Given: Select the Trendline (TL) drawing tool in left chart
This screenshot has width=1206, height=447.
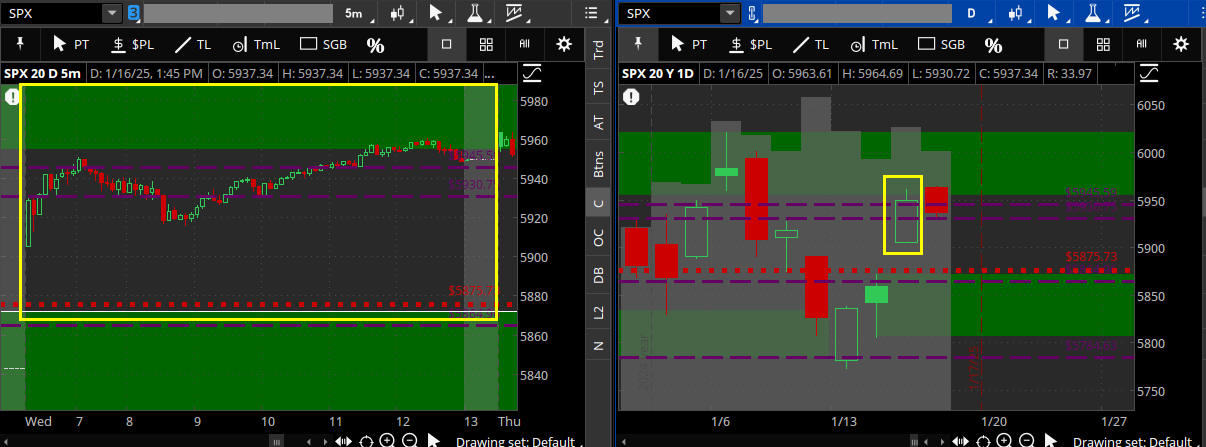Looking at the screenshot, I should click(x=193, y=45).
